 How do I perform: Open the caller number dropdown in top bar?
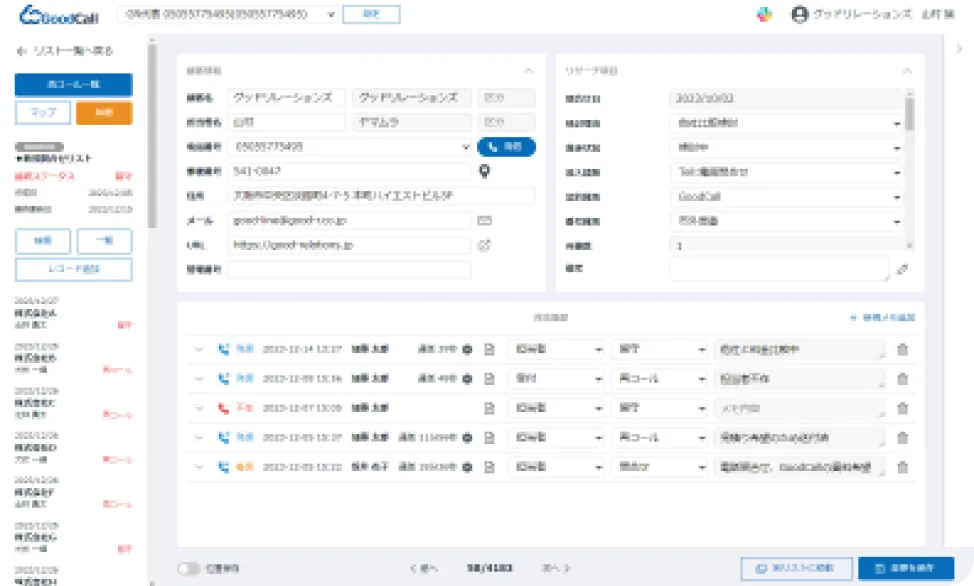point(331,15)
